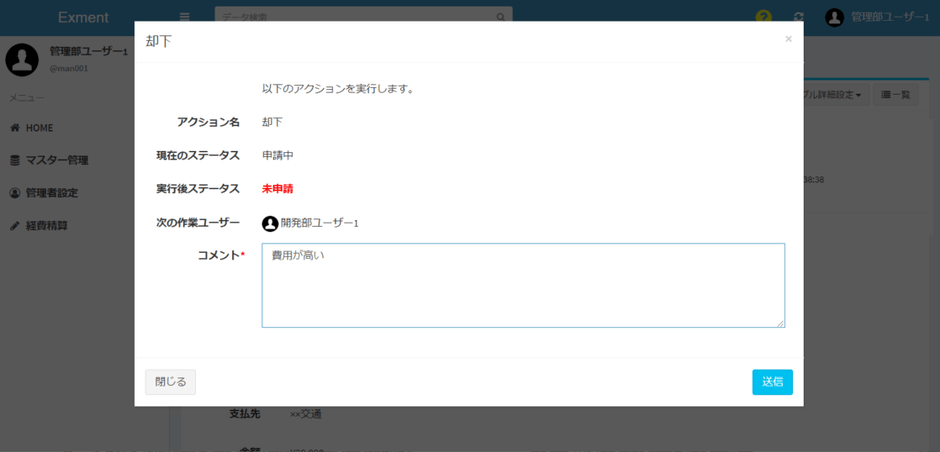This screenshot has width=940, height=452.
Task: Click the 以下のアクションを実行します message
Action: tap(338, 89)
